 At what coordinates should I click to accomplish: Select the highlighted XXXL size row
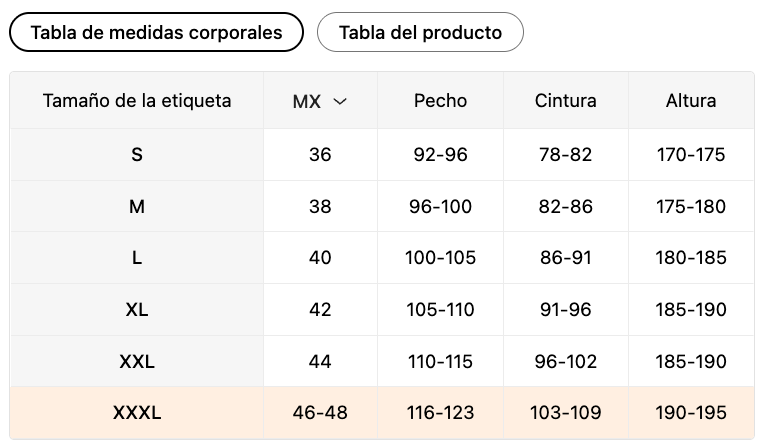point(137,413)
